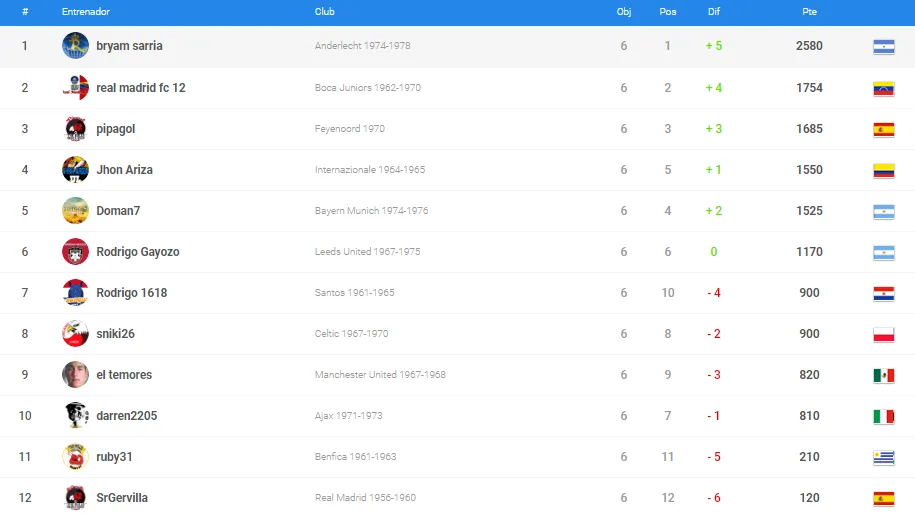The height and width of the screenshot is (517, 915).
Task: Open el temores profile photo
Action: [75, 375]
